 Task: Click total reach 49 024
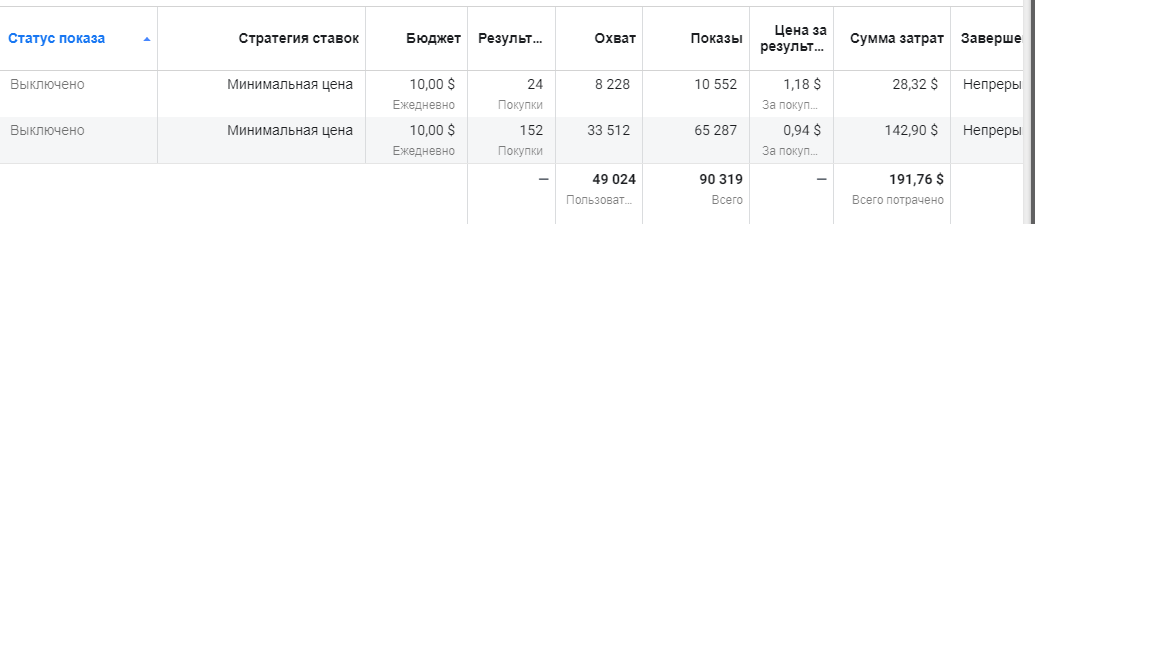pyautogui.click(x=614, y=179)
